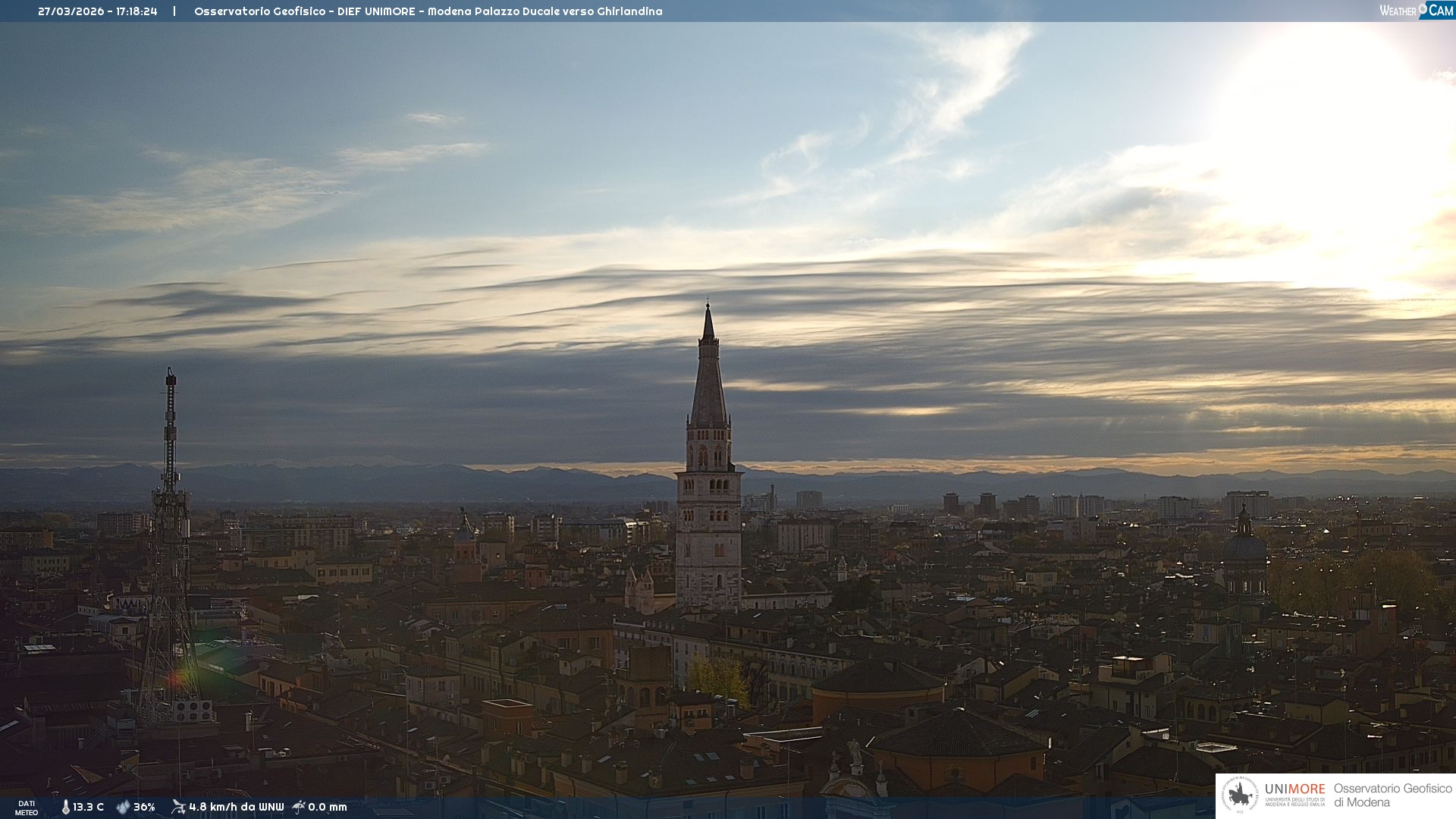1456x819 pixels.
Task: Click the UNIMORE wordmark text
Action: (1294, 789)
